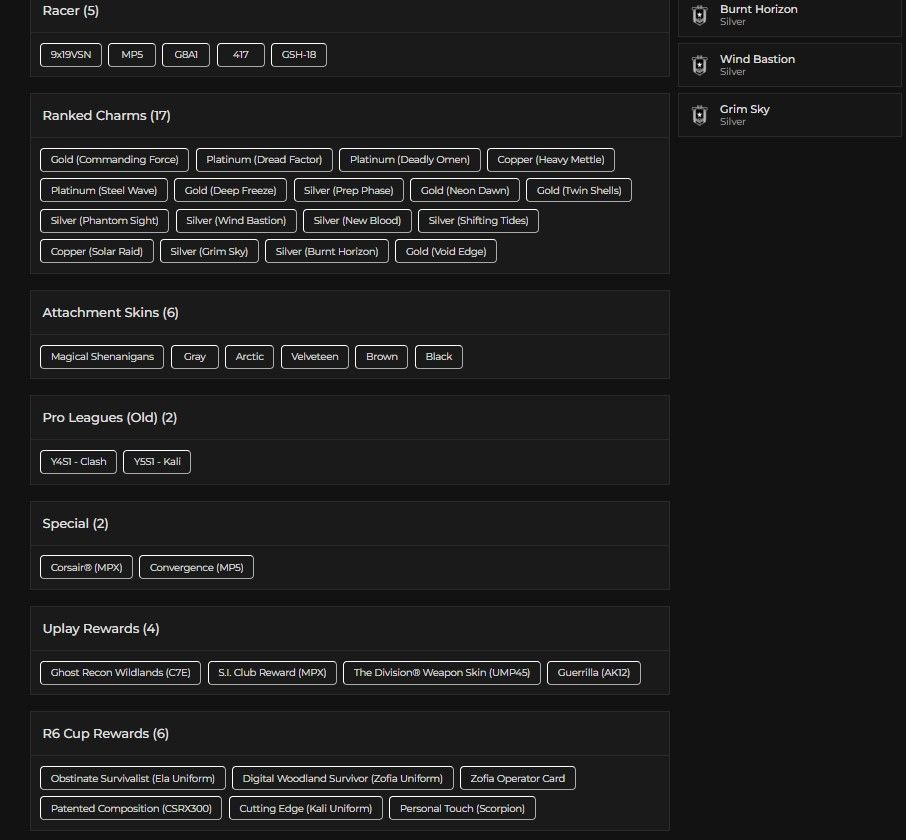
Task: Select the 9x19VSN racer skin tag
Action: coord(71,55)
